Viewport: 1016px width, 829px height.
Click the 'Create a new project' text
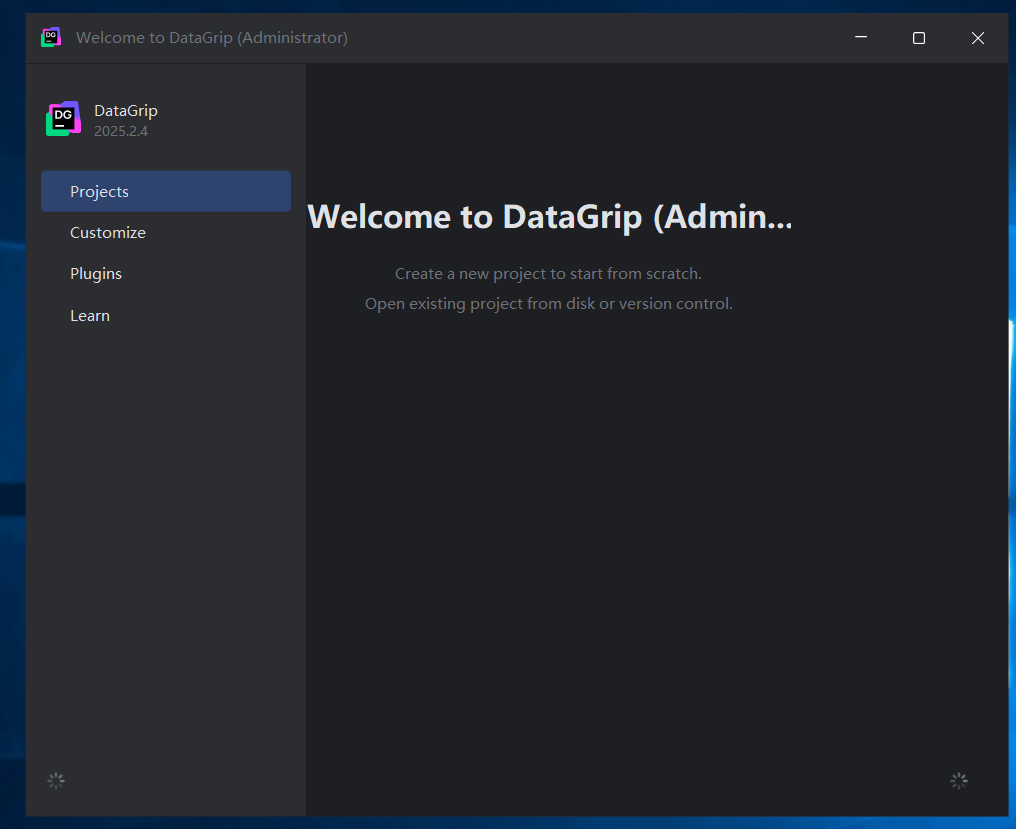point(548,274)
